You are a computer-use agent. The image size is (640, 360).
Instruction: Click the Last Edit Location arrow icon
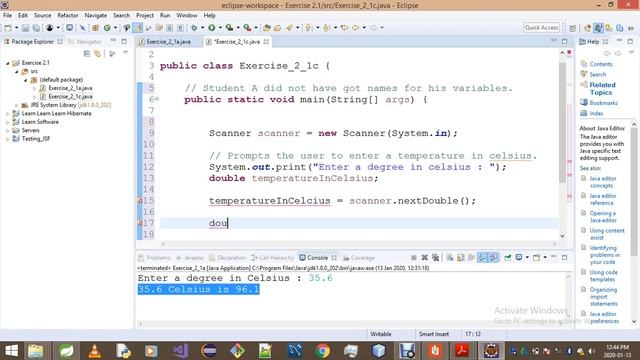point(344,28)
